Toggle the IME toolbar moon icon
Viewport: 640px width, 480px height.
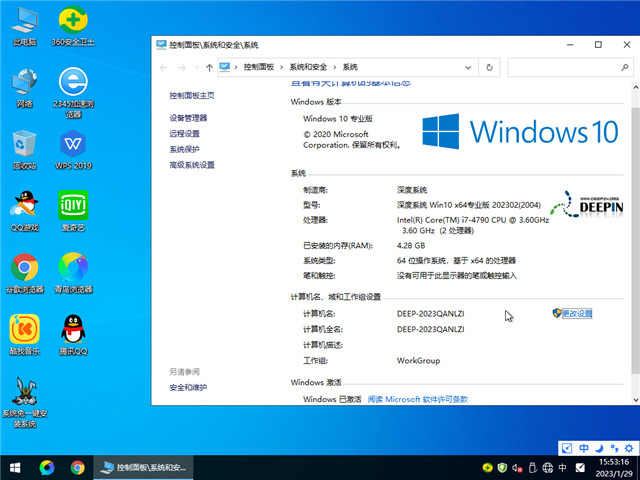point(599,448)
